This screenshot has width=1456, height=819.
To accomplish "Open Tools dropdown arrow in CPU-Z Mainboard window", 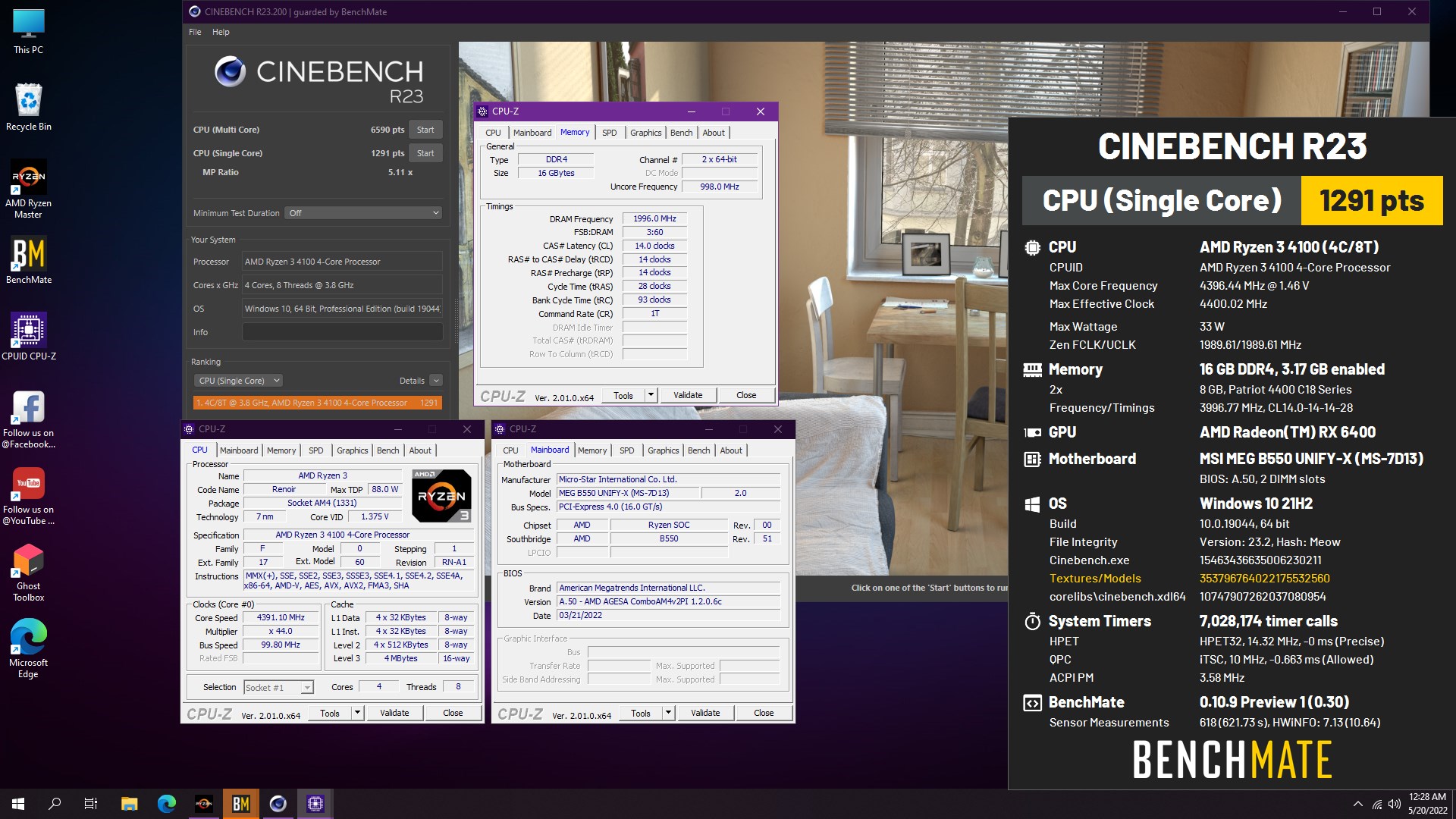I will (668, 713).
